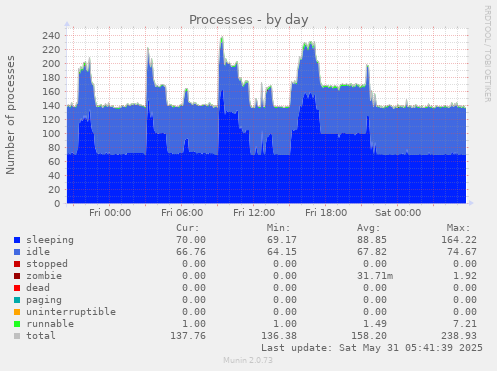Click the 'Last update' timestamp text
The height and width of the screenshot is (371, 497).
pyautogui.click(x=372, y=348)
